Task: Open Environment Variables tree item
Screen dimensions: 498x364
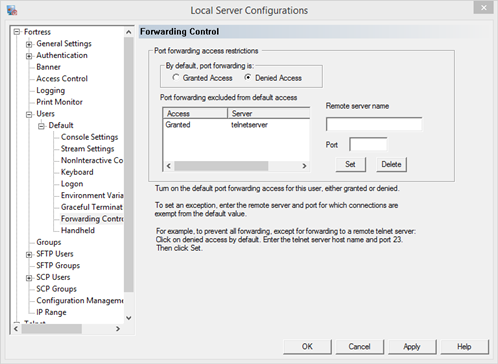Action: (x=92, y=195)
